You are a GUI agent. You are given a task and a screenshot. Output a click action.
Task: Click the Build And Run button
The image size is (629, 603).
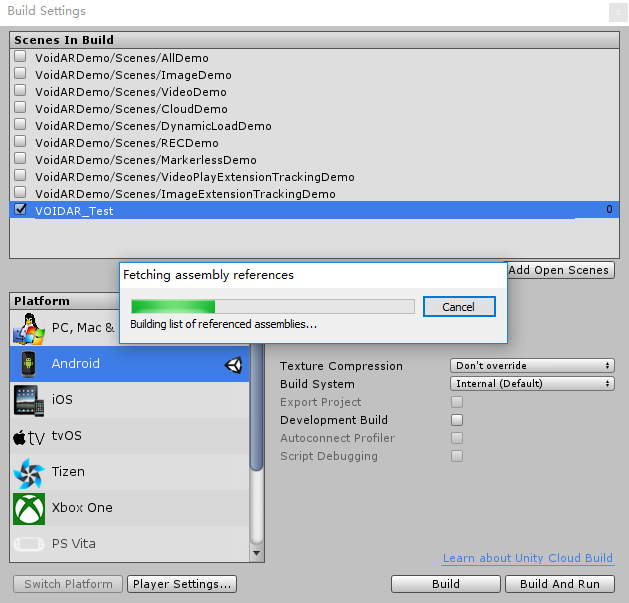click(560, 584)
